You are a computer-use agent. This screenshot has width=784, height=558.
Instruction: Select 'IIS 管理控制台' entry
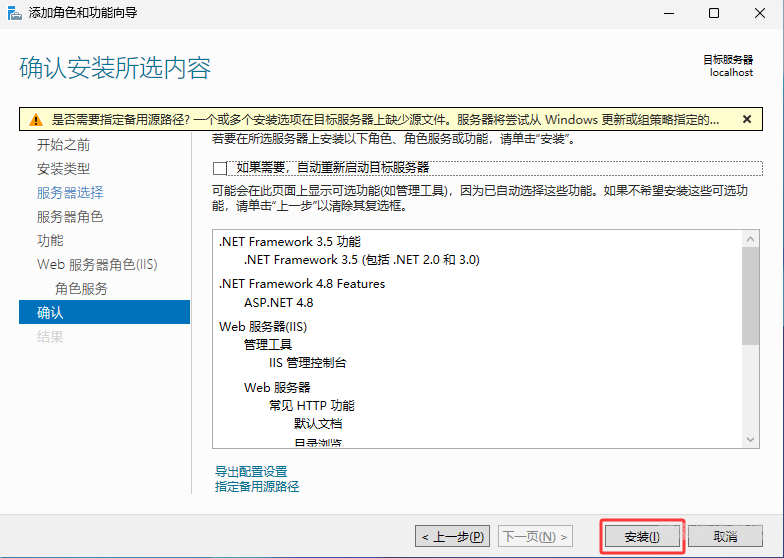point(308,363)
